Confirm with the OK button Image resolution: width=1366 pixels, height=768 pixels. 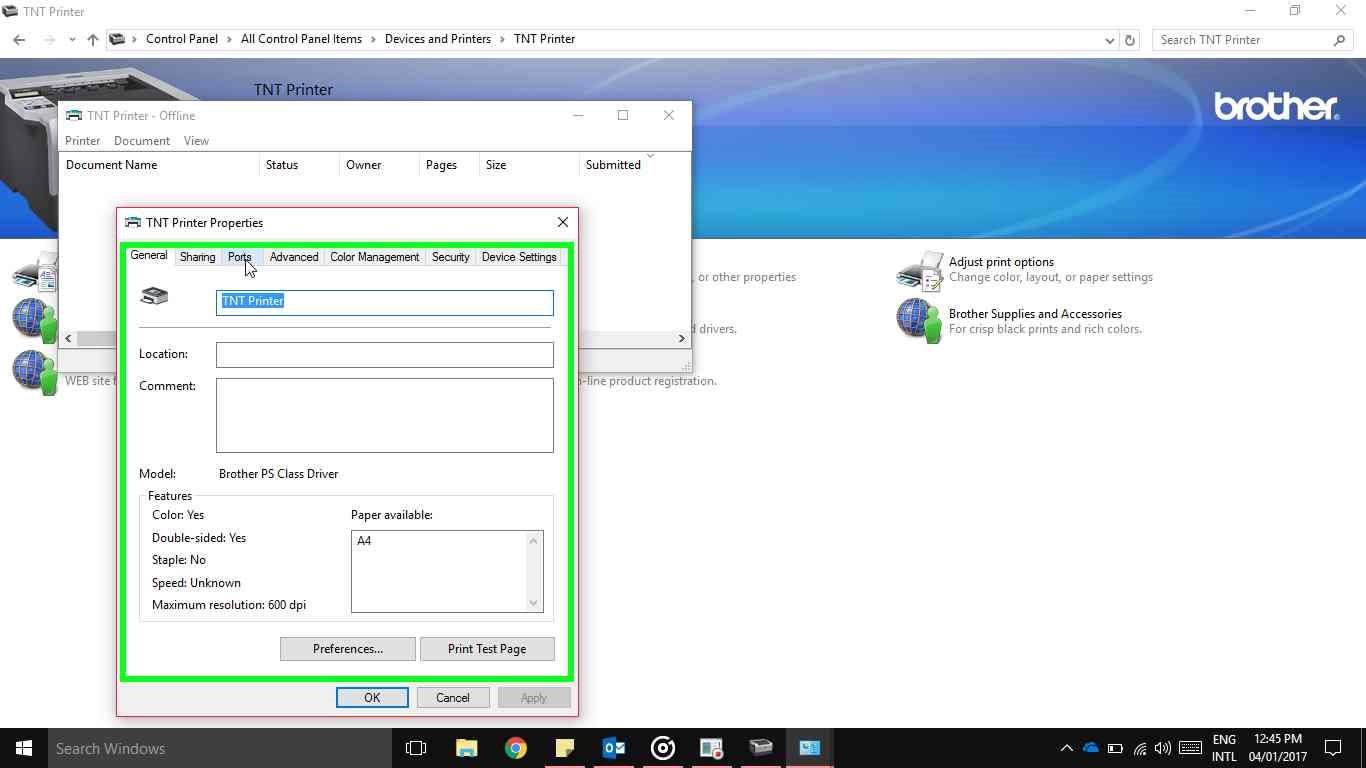(372, 698)
